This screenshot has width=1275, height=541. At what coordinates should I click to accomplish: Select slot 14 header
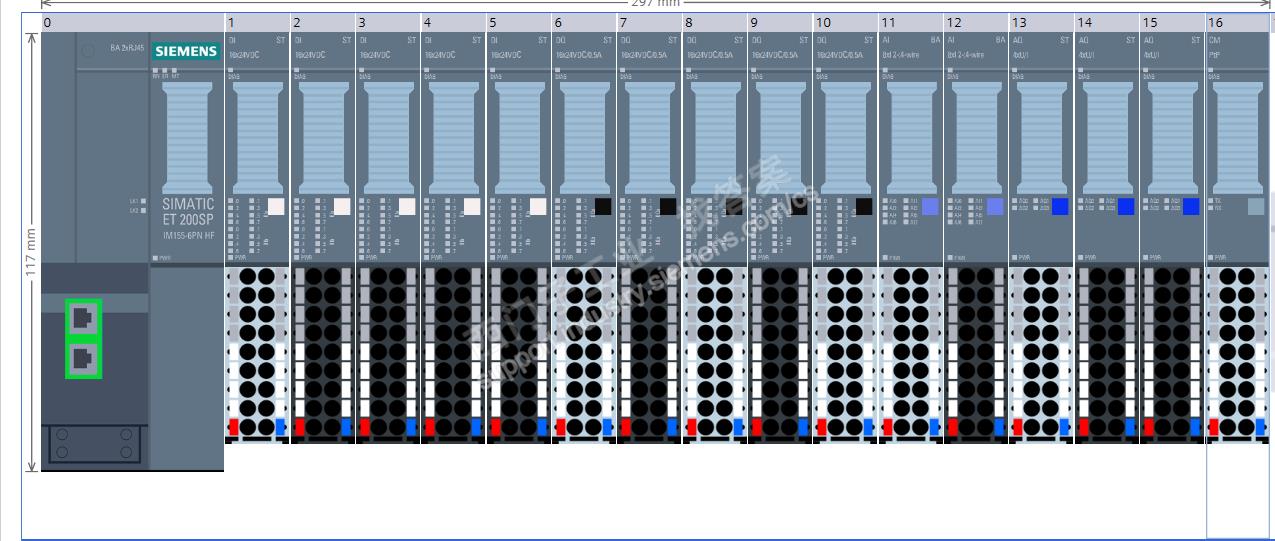coord(1107,22)
